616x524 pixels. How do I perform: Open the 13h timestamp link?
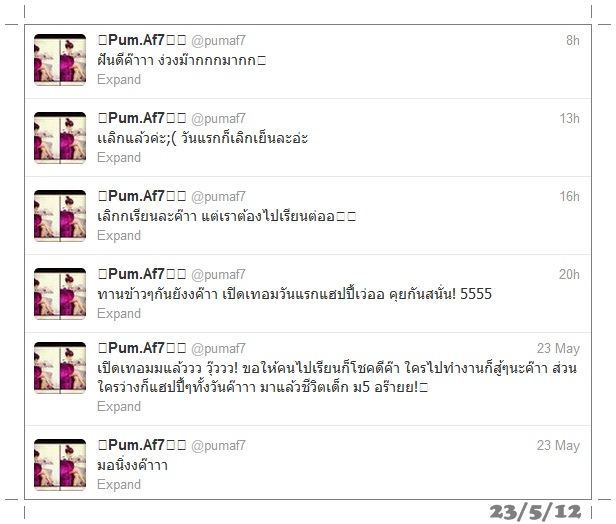pyautogui.click(x=570, y=118)
